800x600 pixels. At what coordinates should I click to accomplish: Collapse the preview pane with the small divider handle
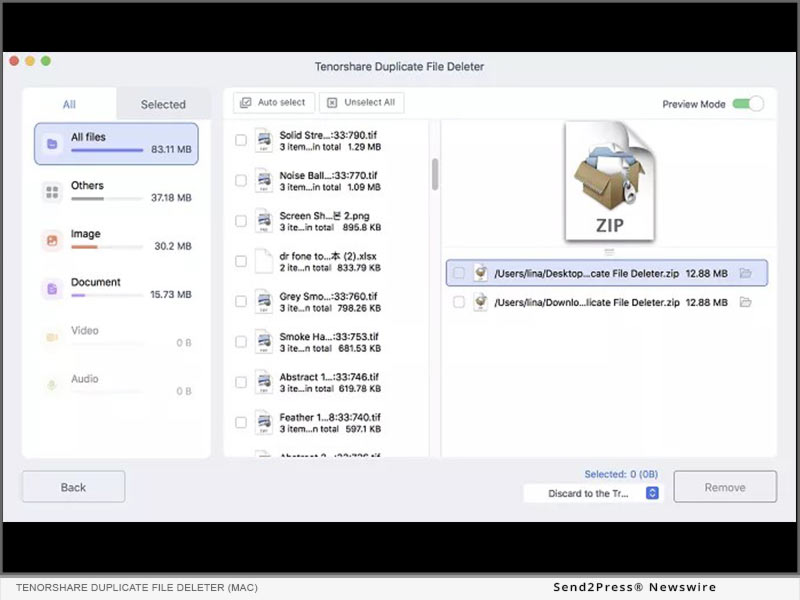(609, 250)
